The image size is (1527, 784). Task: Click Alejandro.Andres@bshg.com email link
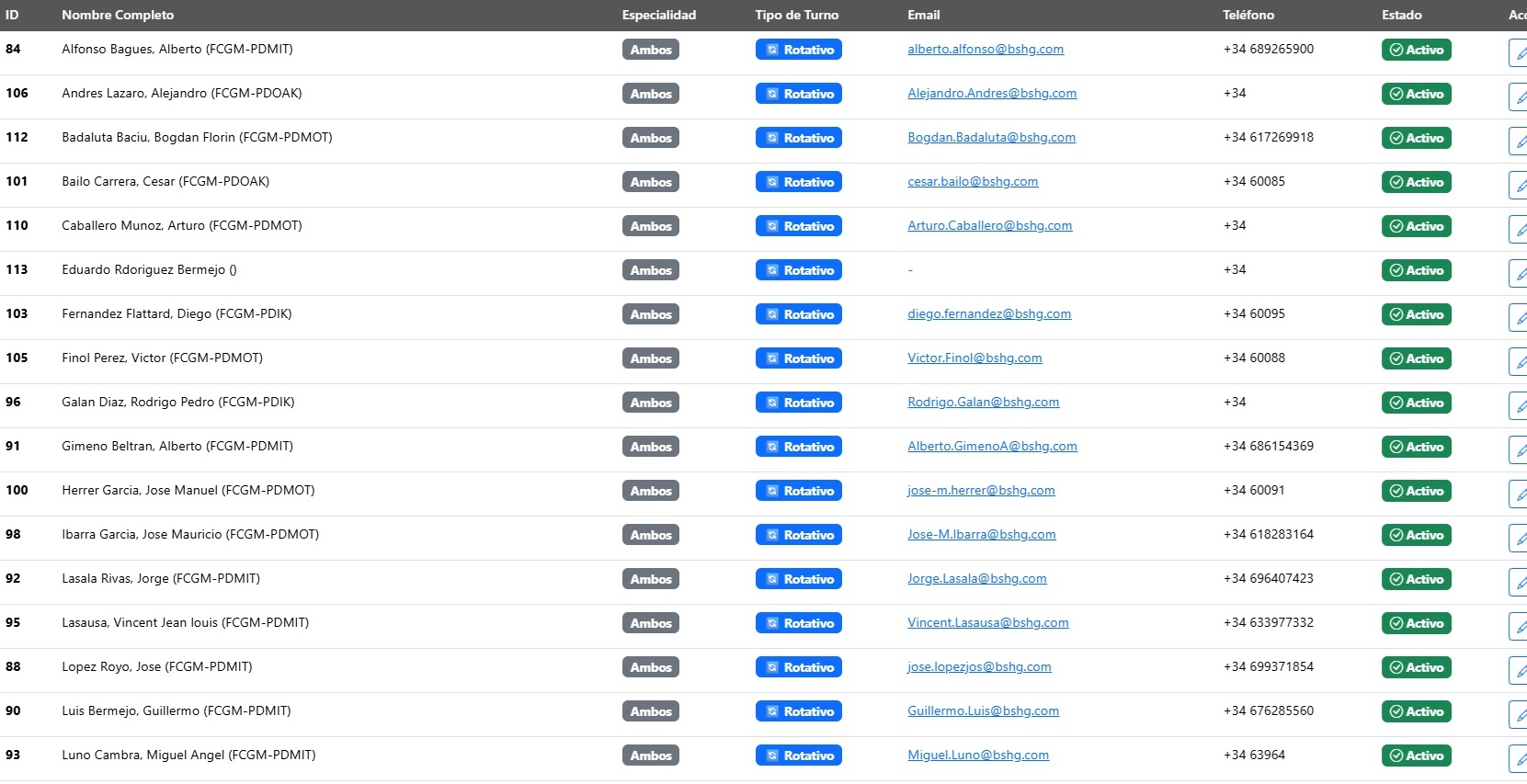point(992,94)
